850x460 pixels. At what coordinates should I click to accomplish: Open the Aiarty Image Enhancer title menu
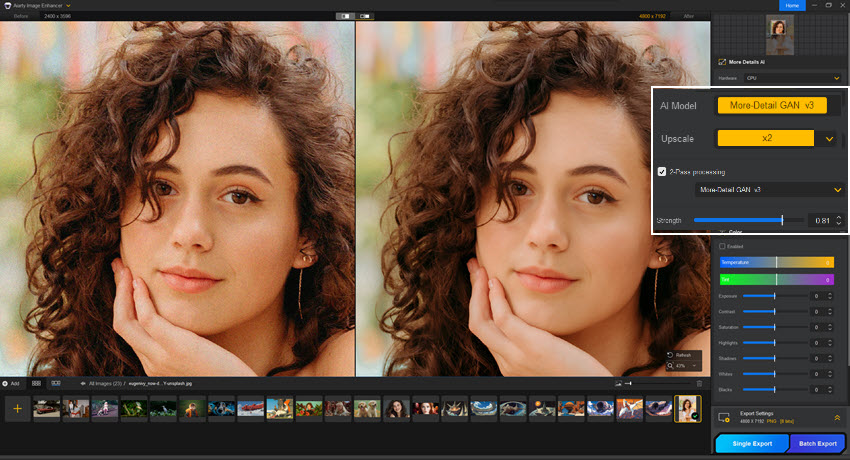tap(40, 6)
